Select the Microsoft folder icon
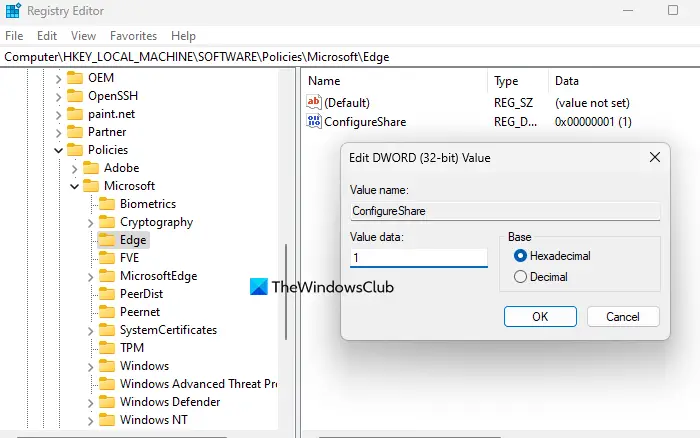The width and height of the screenshot is (700, 438). click(x=91, y=185)
